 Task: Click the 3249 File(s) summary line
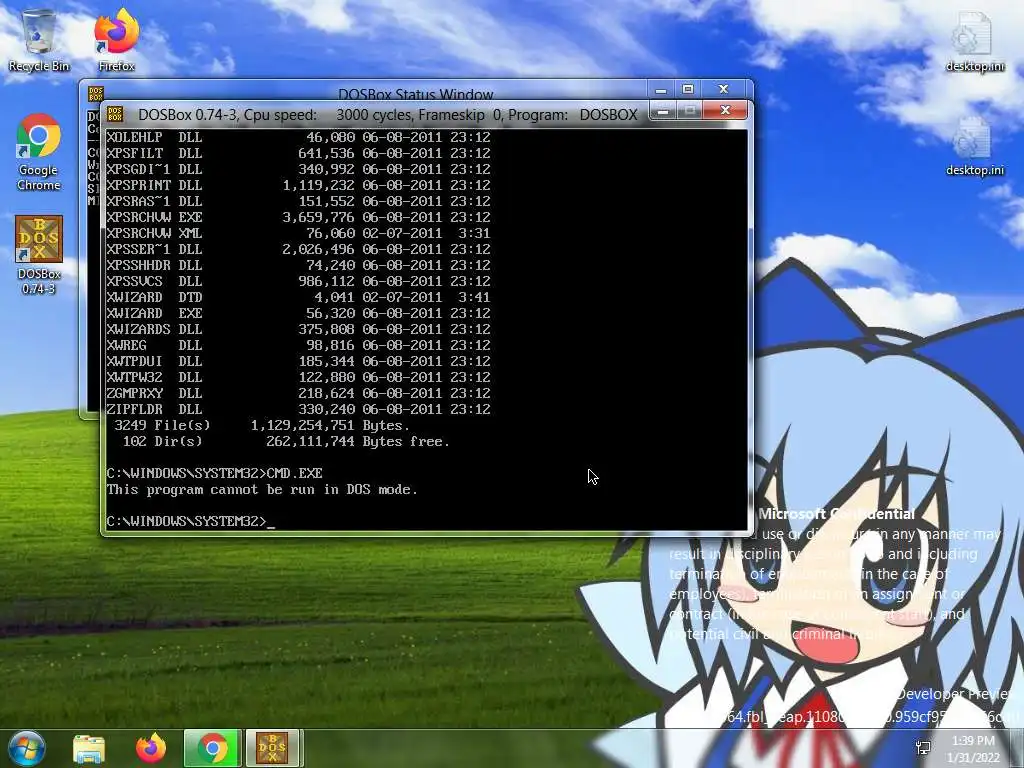click(x=262, y=426)
